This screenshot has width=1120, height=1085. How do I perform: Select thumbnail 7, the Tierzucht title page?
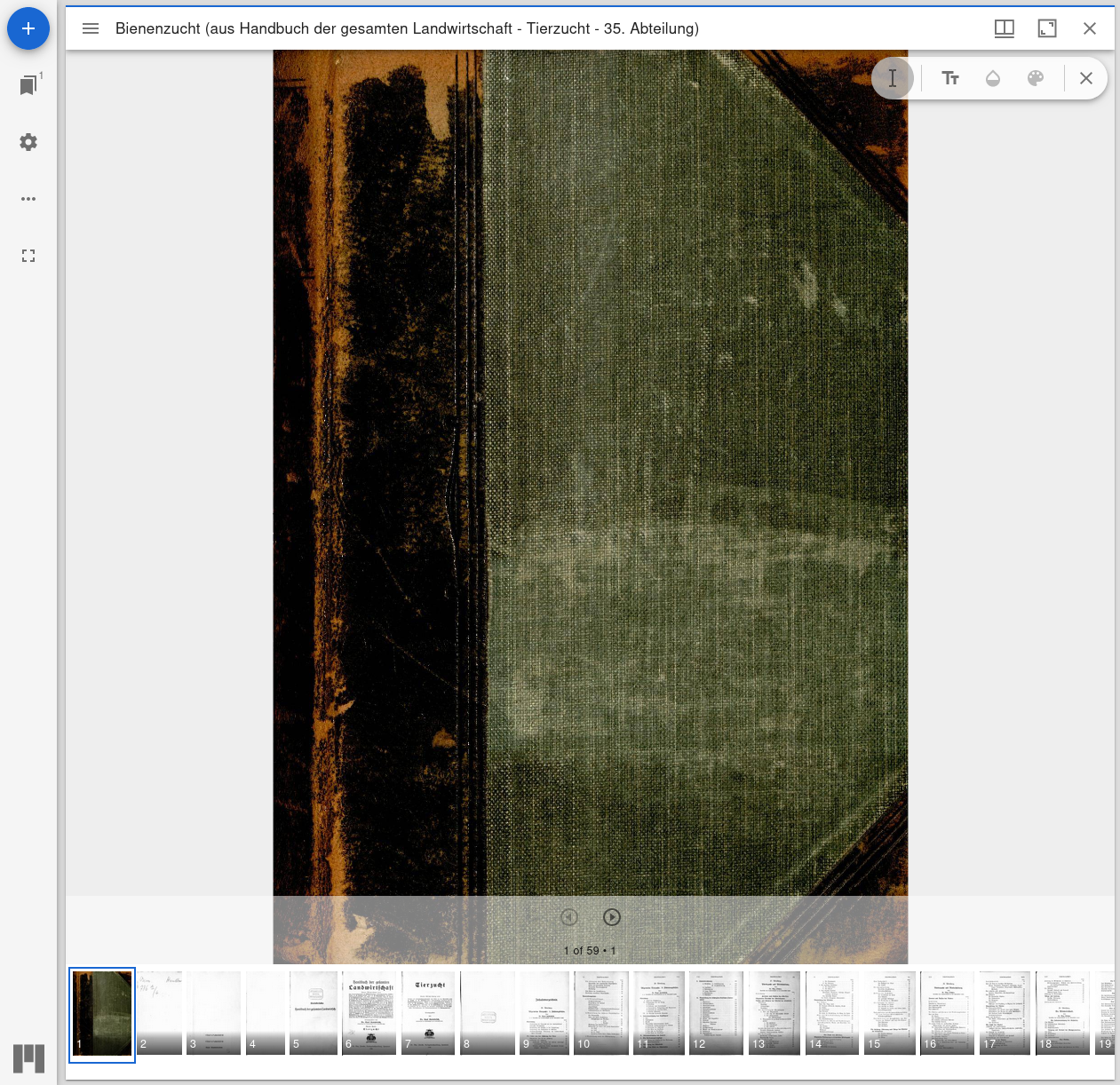[x=429, y=1013]
